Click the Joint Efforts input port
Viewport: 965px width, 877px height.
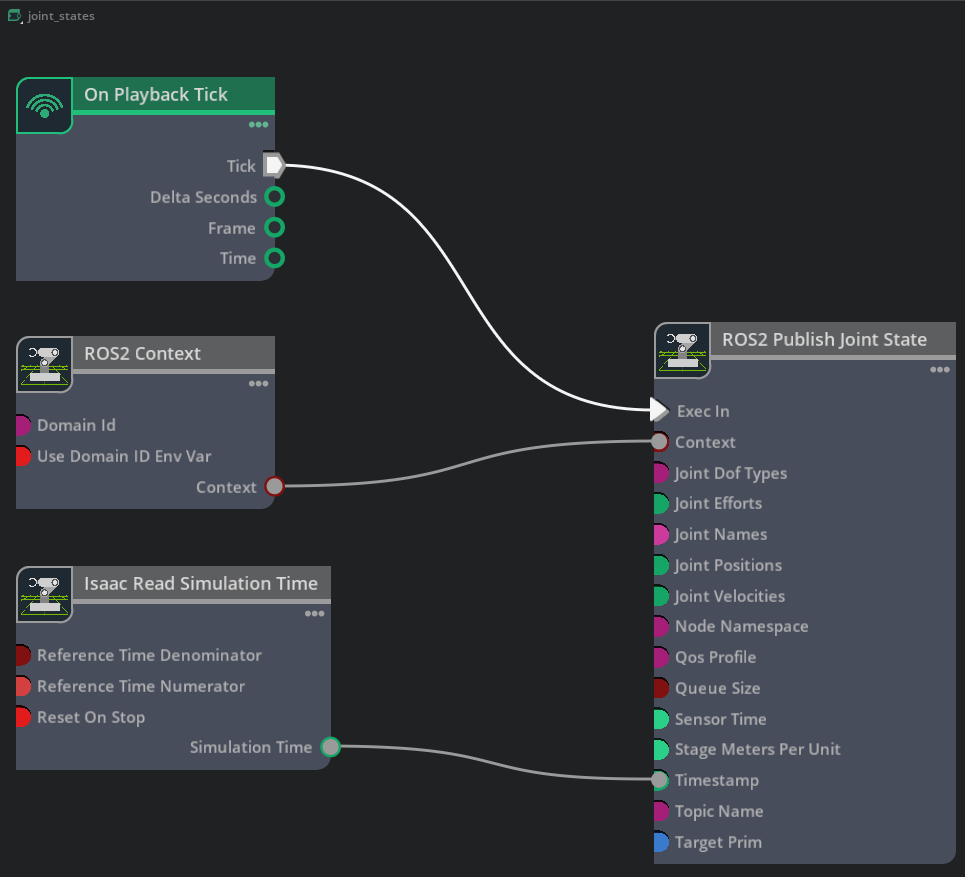(661, 503)
